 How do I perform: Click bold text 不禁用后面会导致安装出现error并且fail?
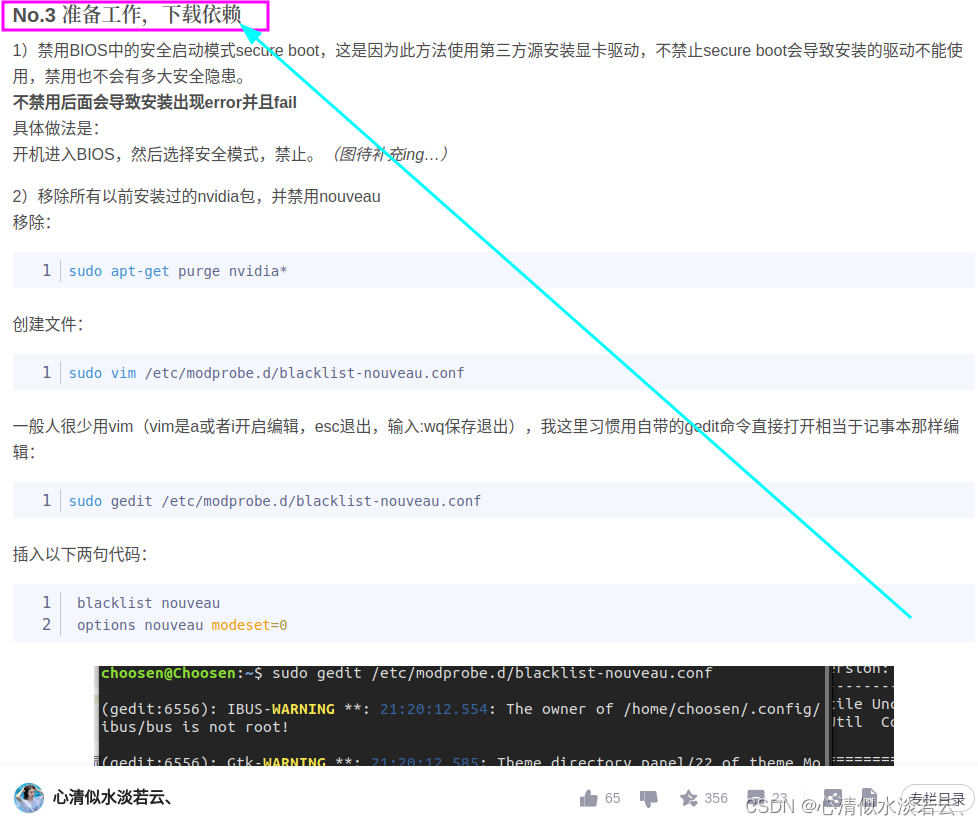pos(155,102)
